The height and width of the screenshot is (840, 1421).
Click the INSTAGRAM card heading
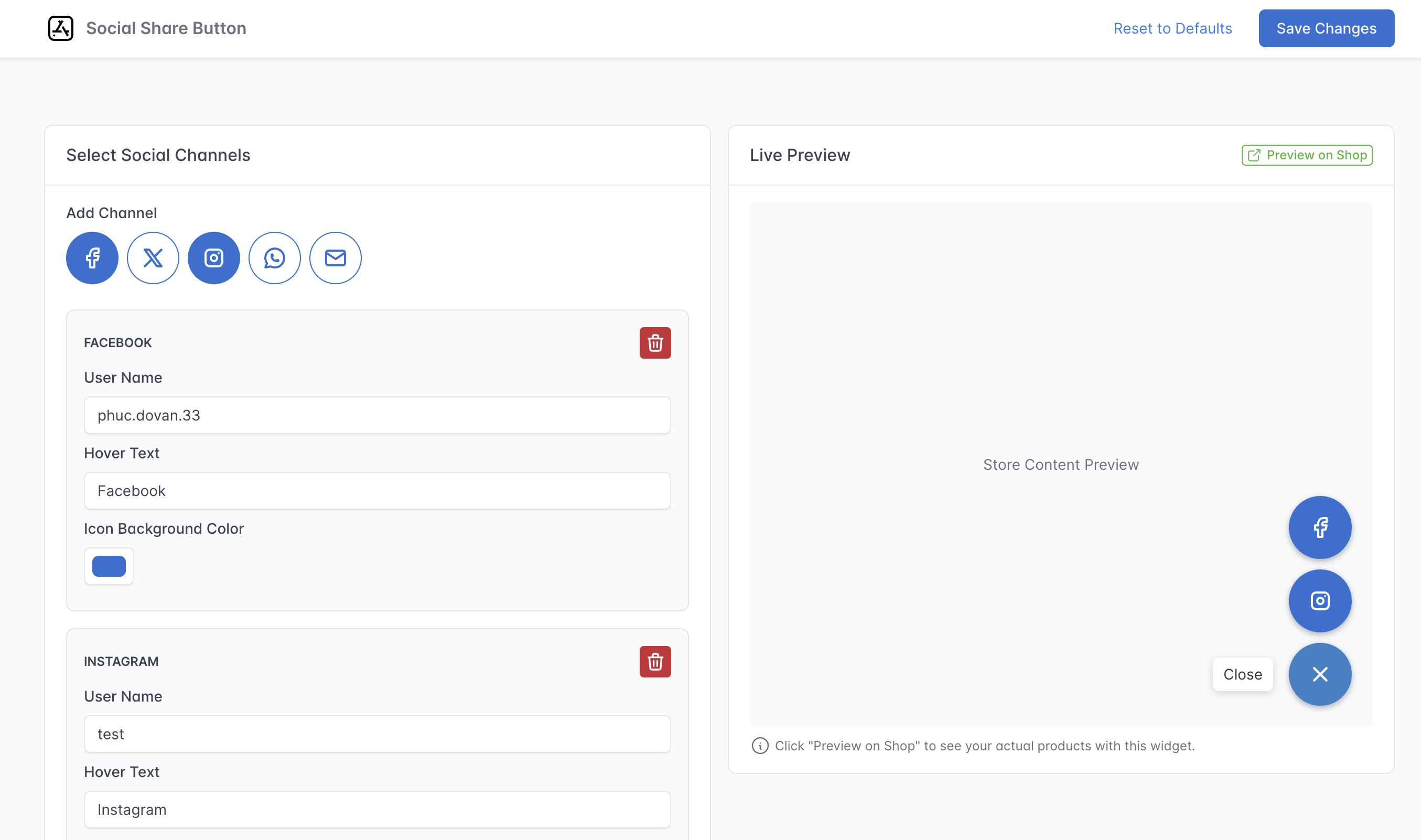tap(121, 662)
